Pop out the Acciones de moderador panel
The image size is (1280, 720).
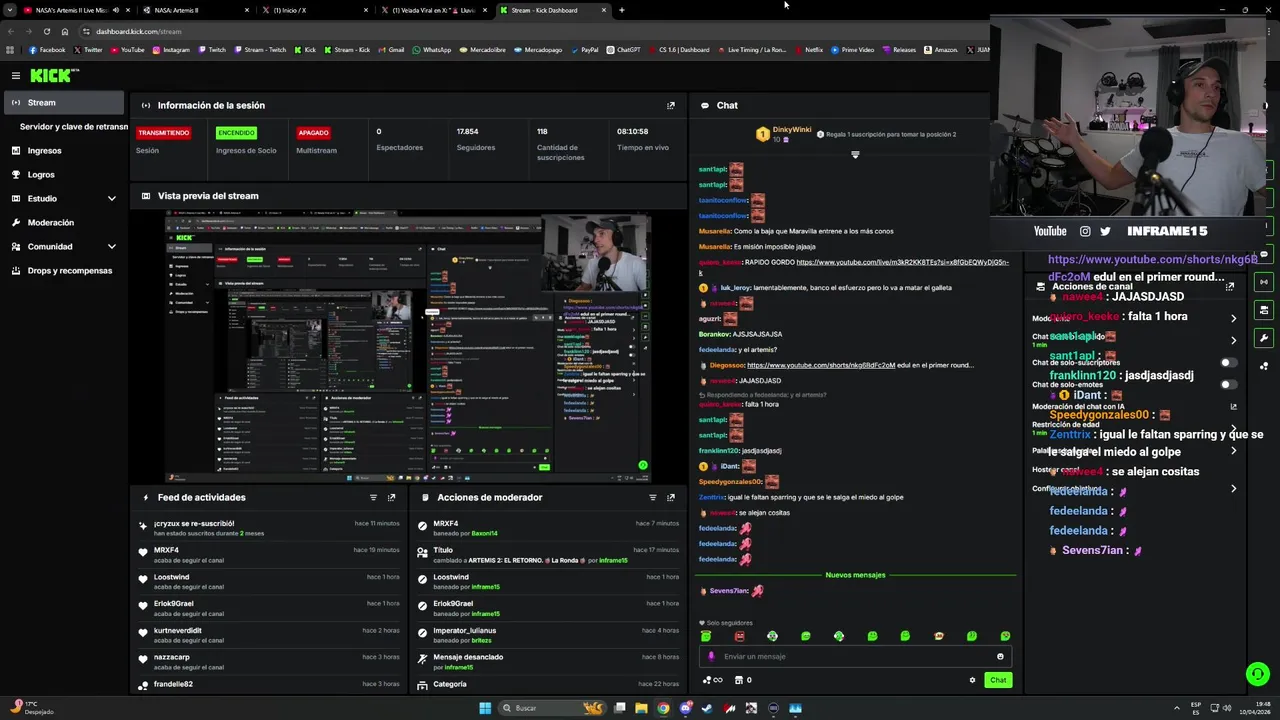click(671, 497)
